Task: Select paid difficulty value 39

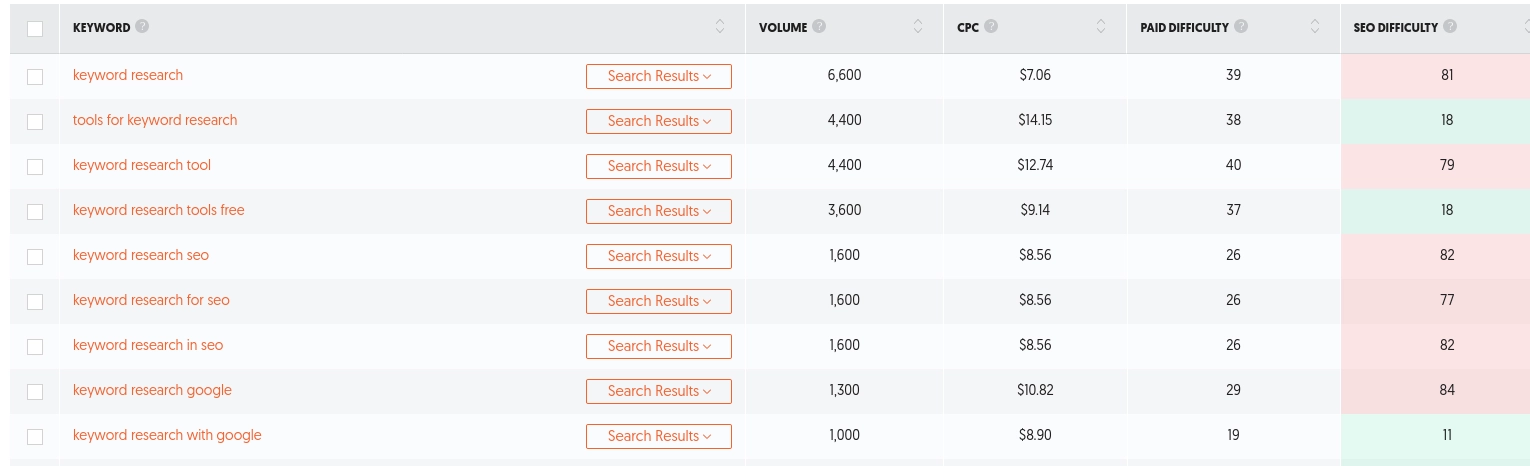Action: pyautogui.click(x=1233, y=75)
